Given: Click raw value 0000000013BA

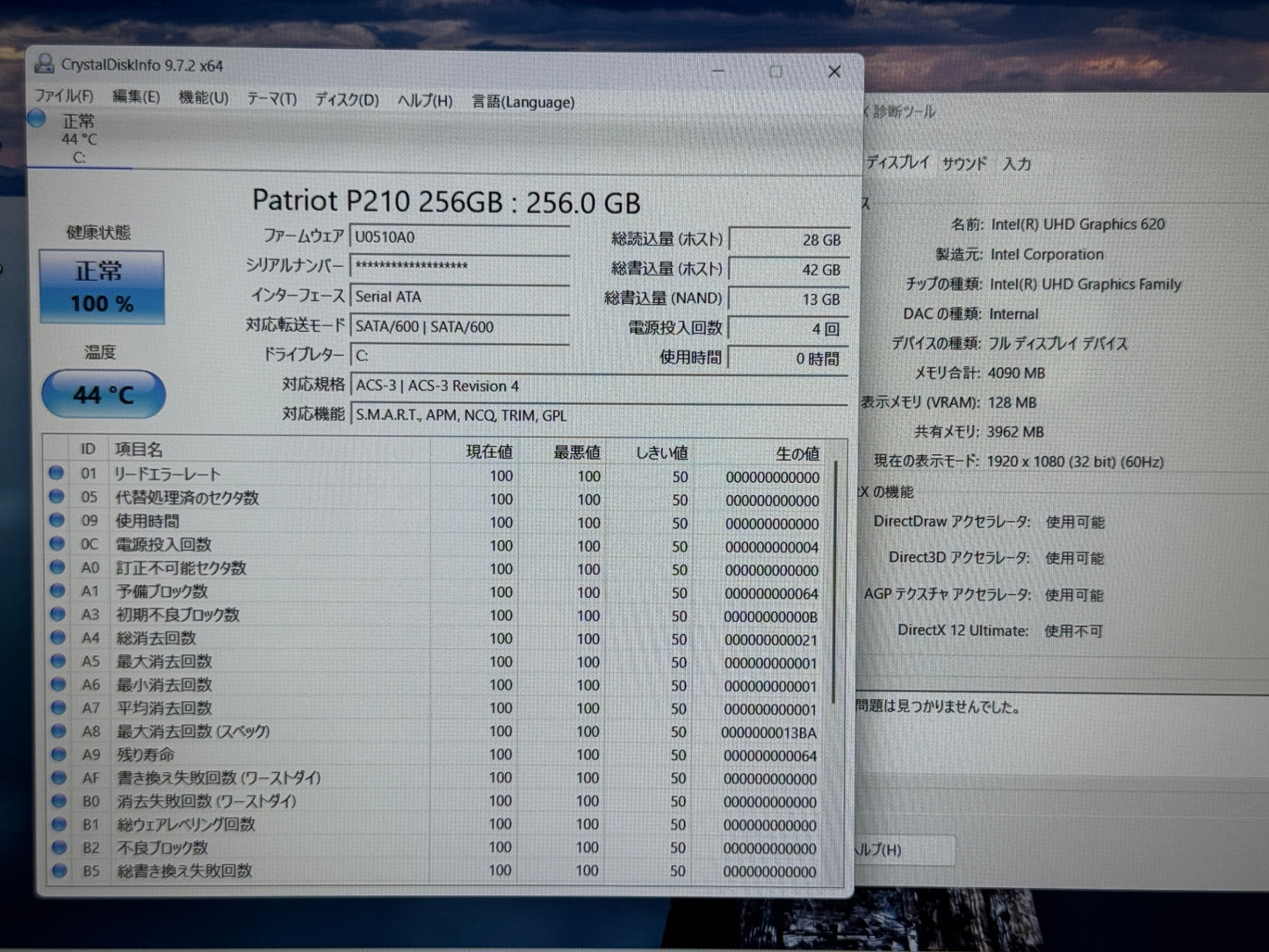Looking at the screenshot, I should click(768, 733).
